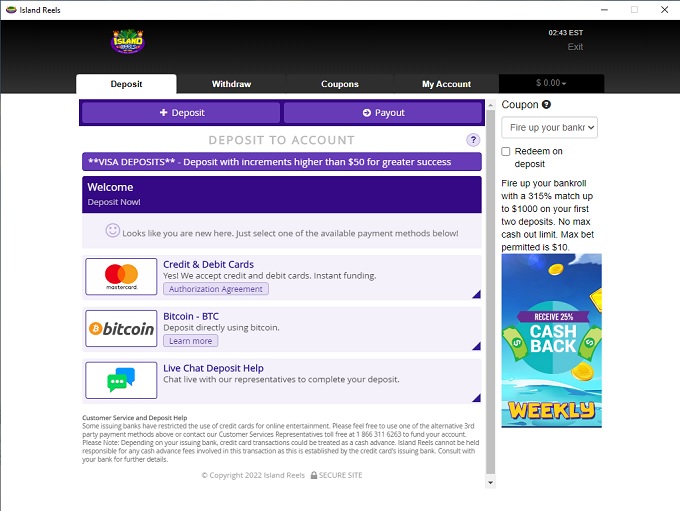Click the DEPOSIT TO ACCOUNT heading
The height and width of the screenshot is (511, 680).
coord(281,140)
